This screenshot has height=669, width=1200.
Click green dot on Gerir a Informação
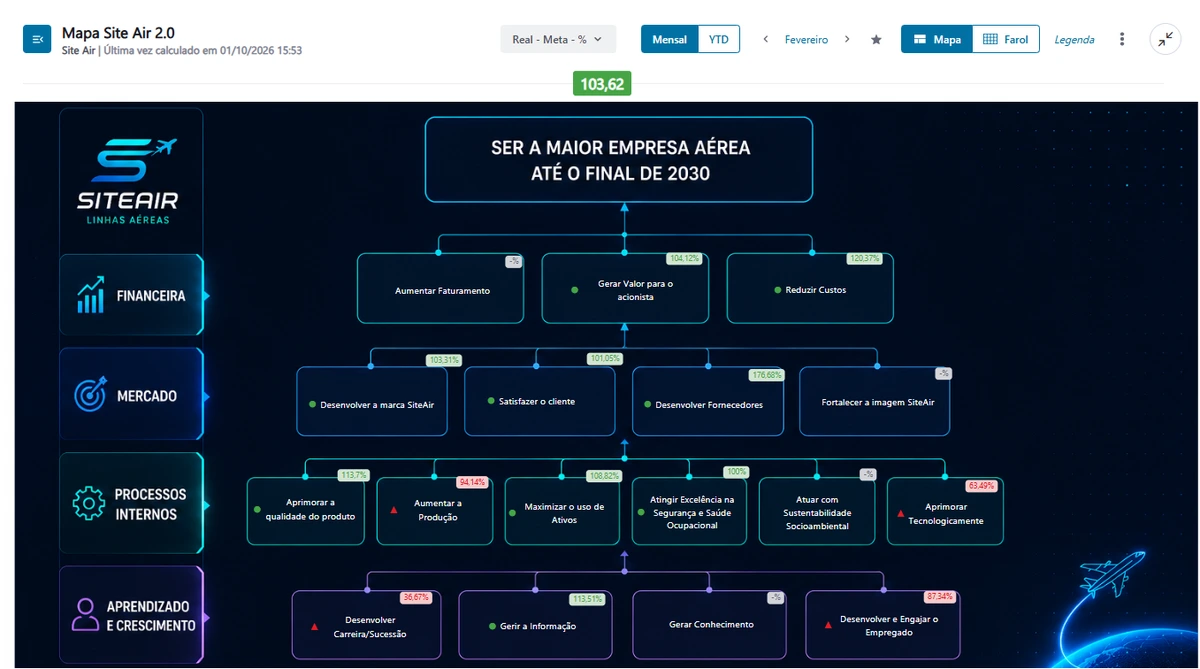click(491, 626)
